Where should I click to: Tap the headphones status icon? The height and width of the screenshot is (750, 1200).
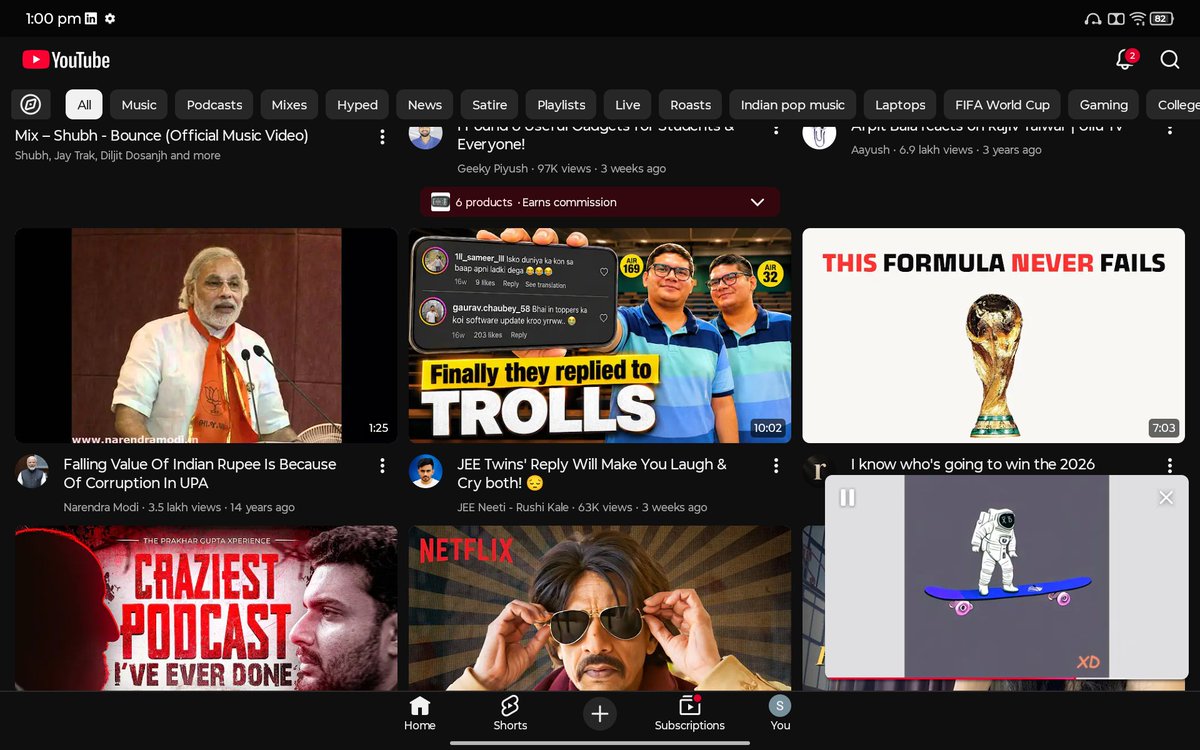click(x=1092, y=19)
